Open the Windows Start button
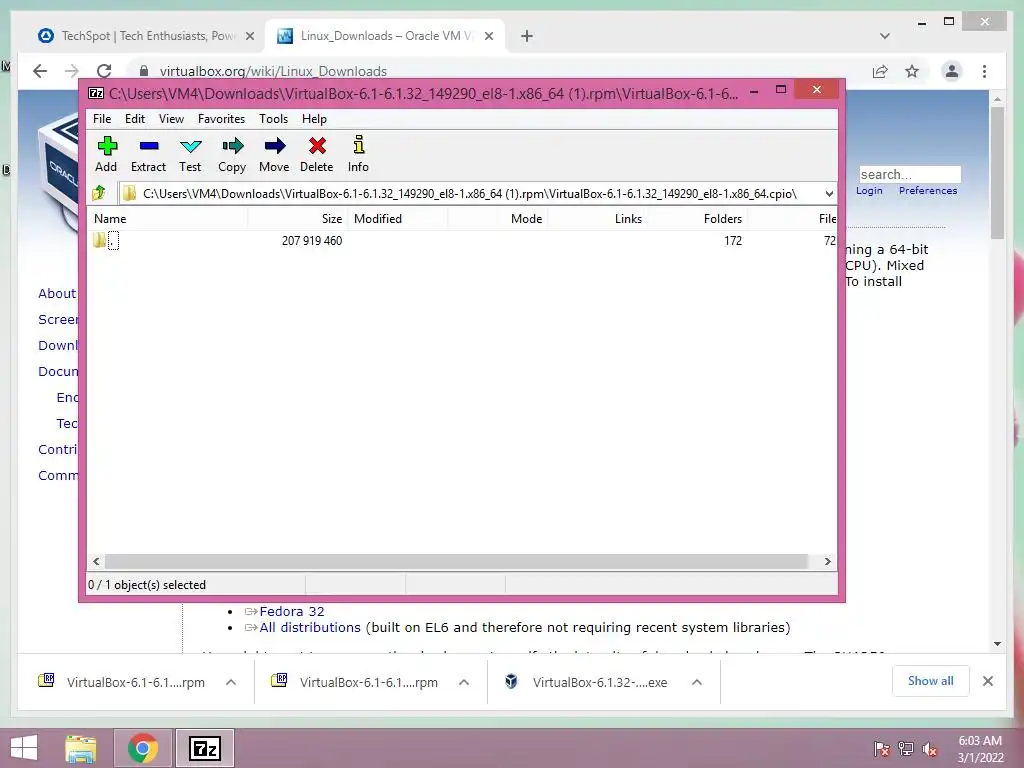This screenshot has width=1024, height=768. click(24, 748)
